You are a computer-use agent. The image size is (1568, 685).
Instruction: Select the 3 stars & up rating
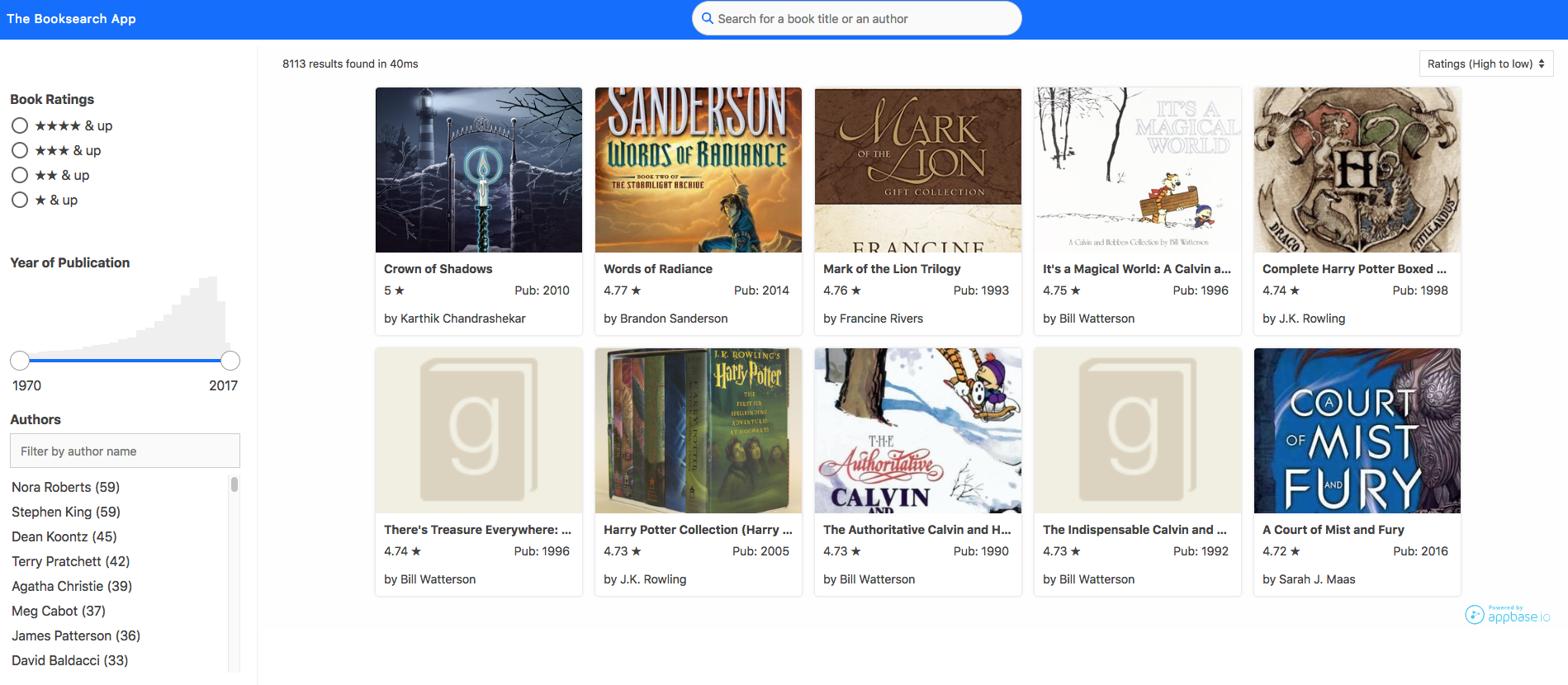click(x=20, y=150)
